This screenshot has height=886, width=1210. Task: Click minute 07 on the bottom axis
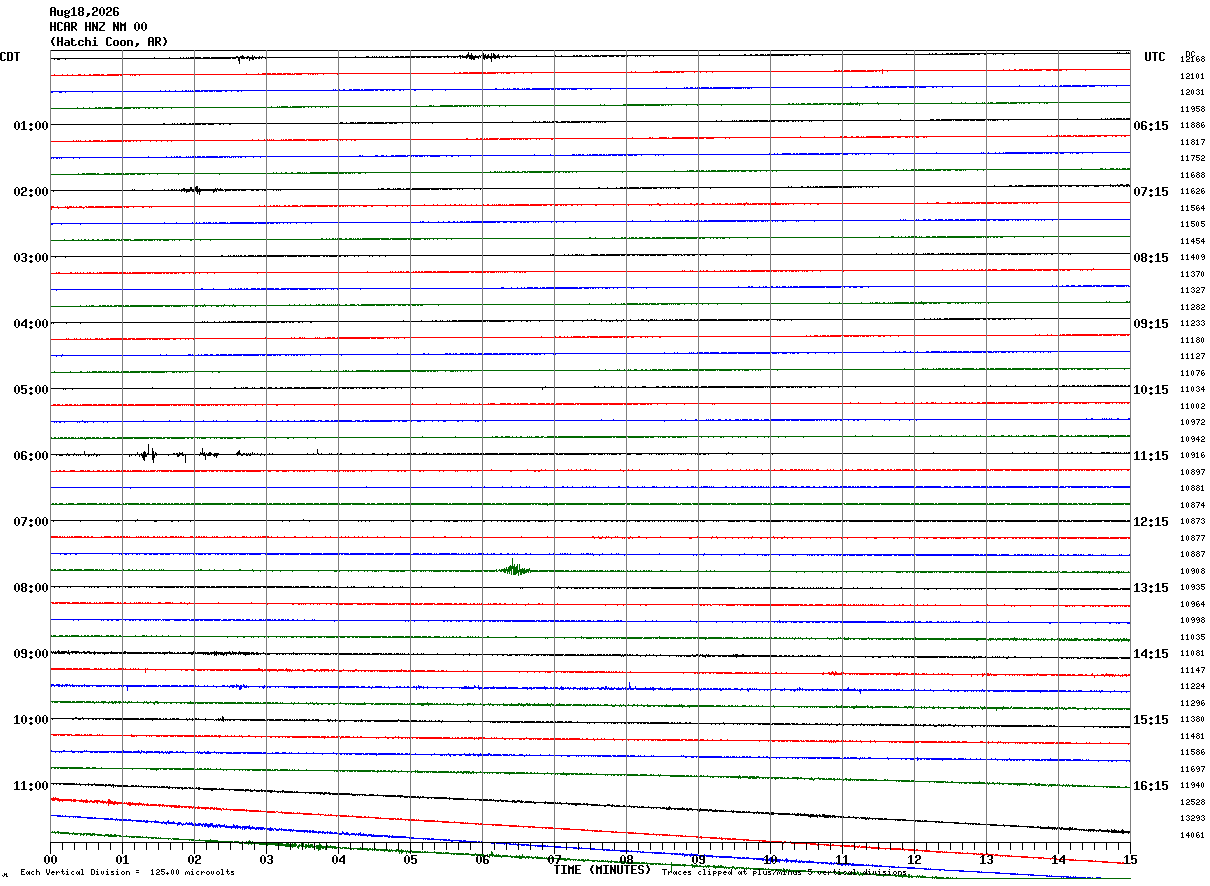(554, 860)
